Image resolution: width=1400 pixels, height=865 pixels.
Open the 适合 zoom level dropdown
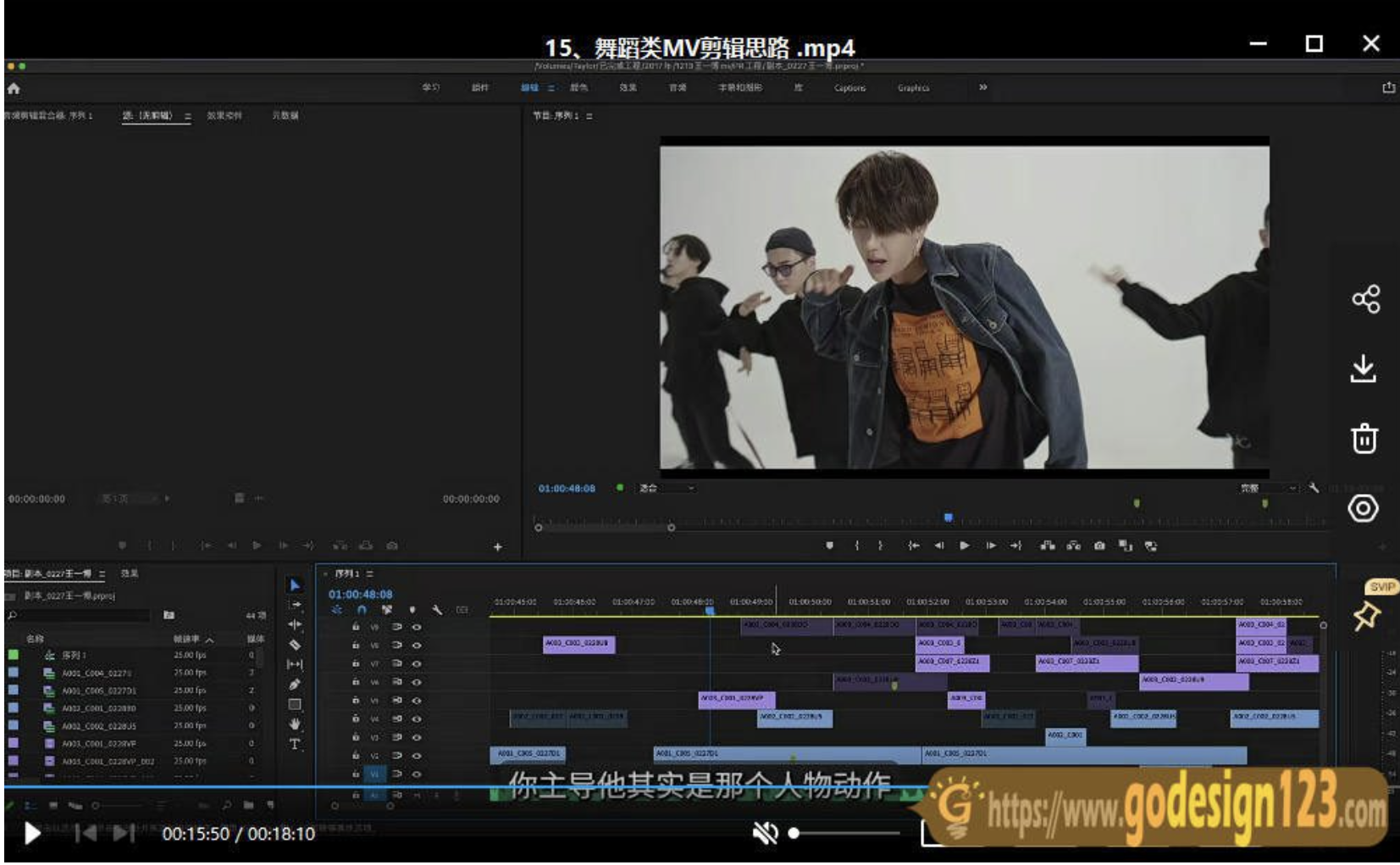667,488
